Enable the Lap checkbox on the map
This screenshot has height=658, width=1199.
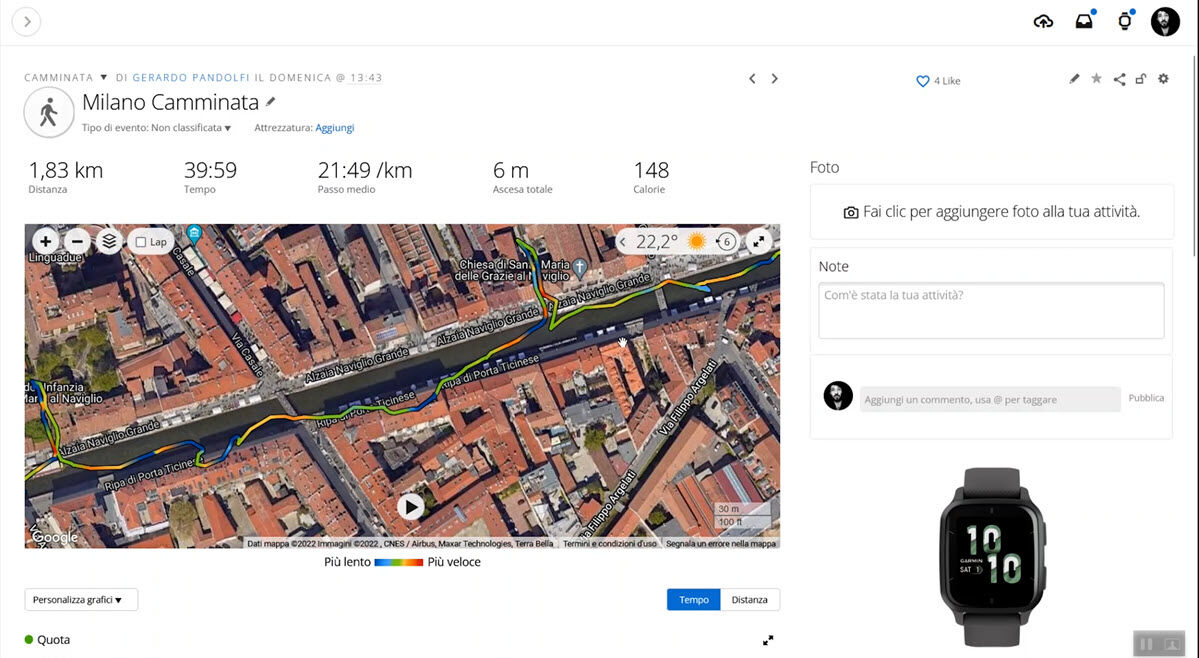pos(141,242)
